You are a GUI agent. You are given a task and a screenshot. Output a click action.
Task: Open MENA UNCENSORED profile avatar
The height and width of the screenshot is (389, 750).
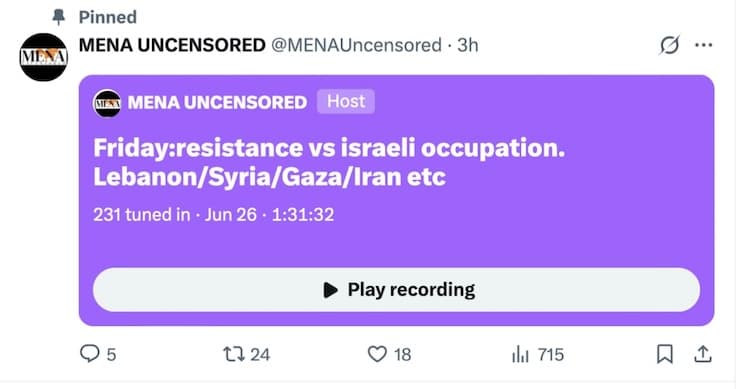pos(44,57)
